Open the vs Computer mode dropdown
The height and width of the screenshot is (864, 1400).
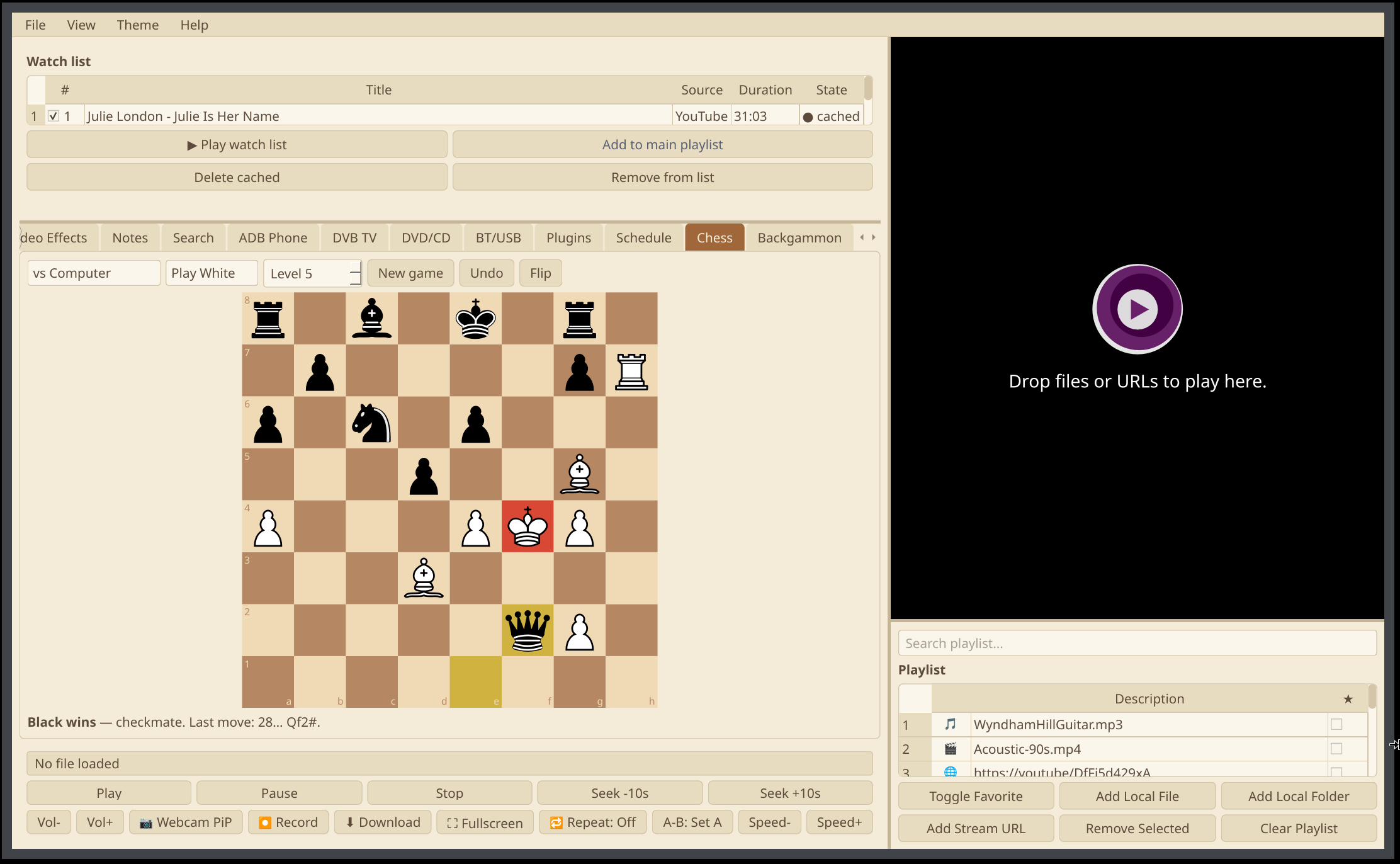(x=94, y=273)
